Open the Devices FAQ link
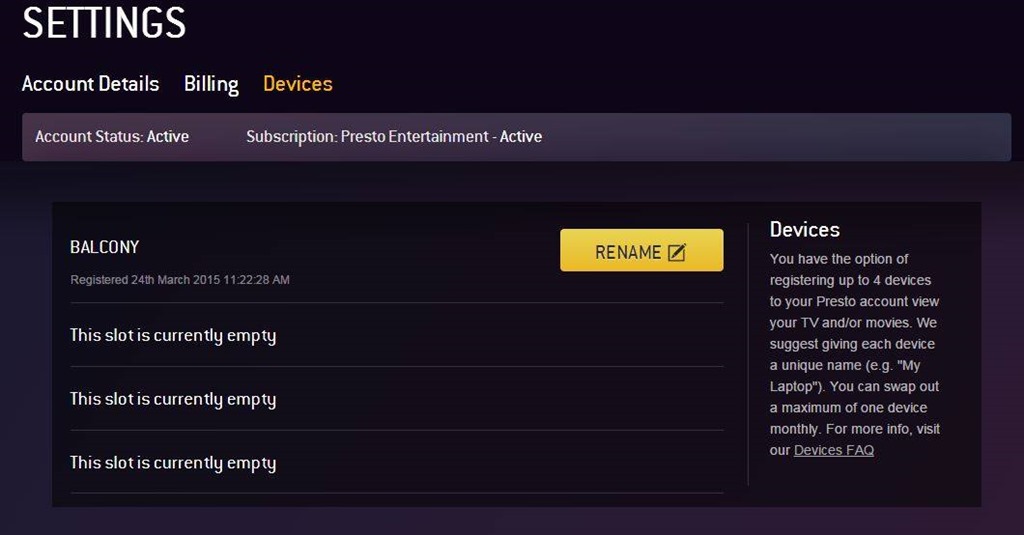Screen dimensions: 1024x535 point(834,450)
